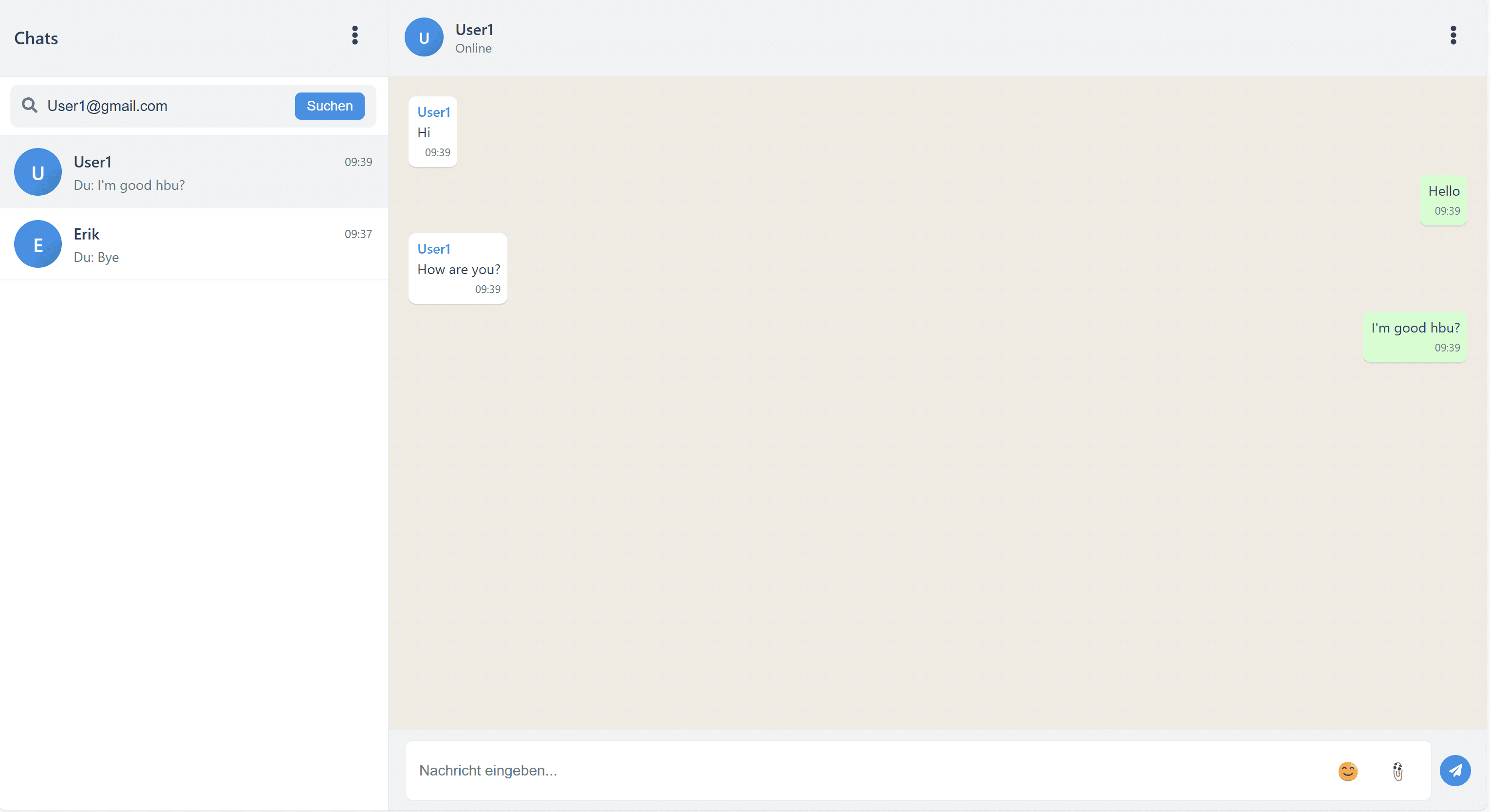Click User1 name in the conversation header
The width and height of the screenshot is (1490, 812).
pyautogui.click(x=474, y=30)
